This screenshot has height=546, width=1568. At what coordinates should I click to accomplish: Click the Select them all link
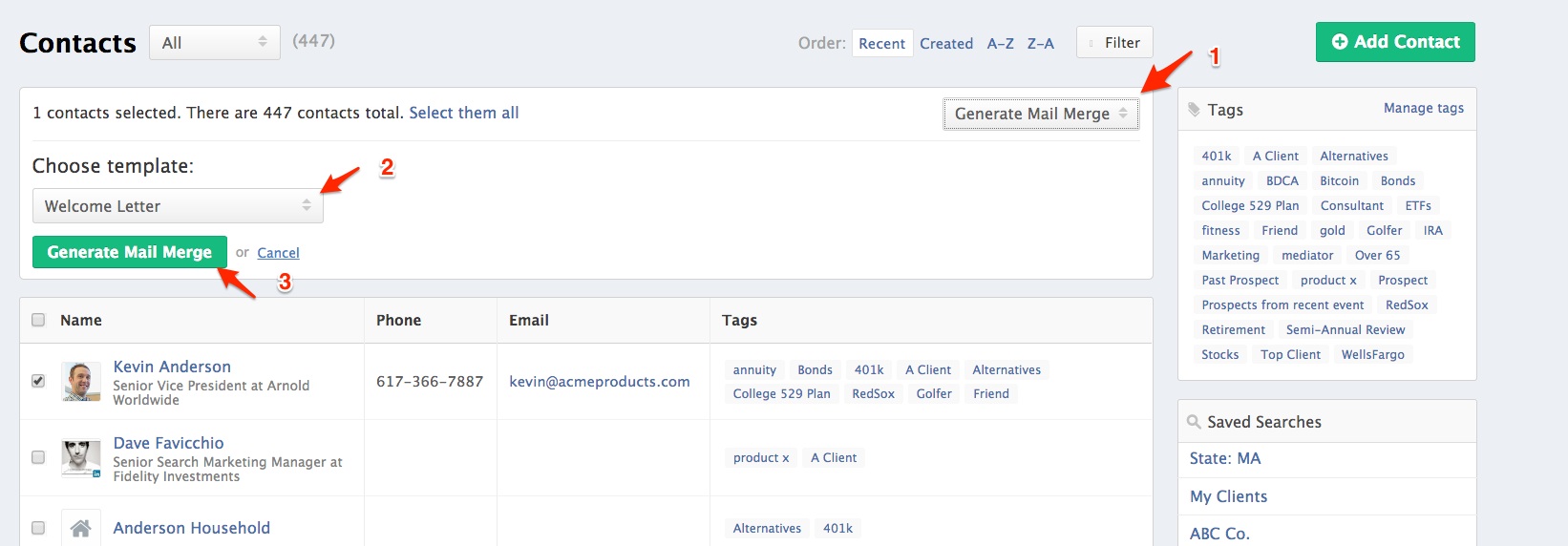(x=464, y=113)
